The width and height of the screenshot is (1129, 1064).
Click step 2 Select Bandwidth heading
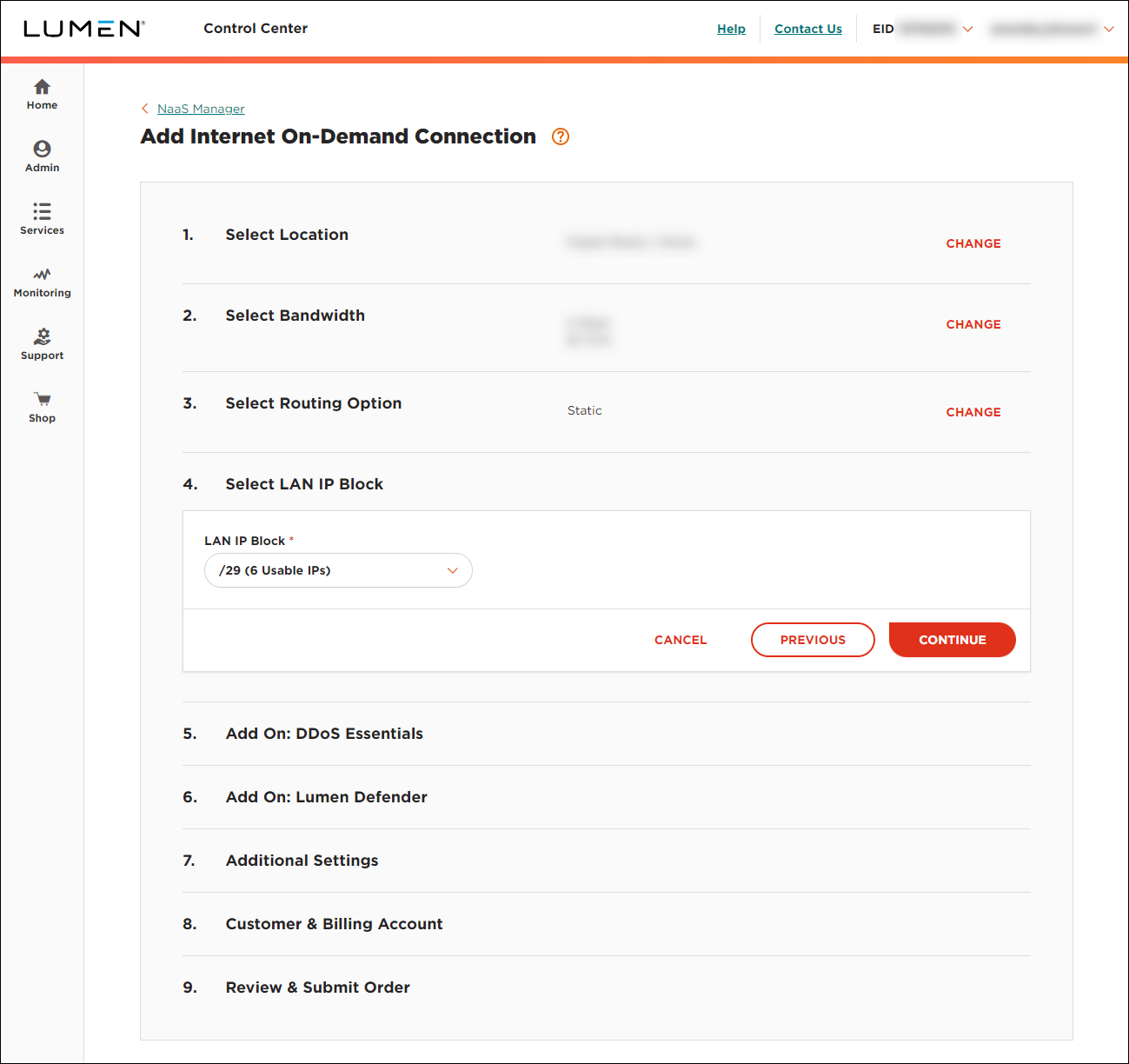tap(296, 316)
